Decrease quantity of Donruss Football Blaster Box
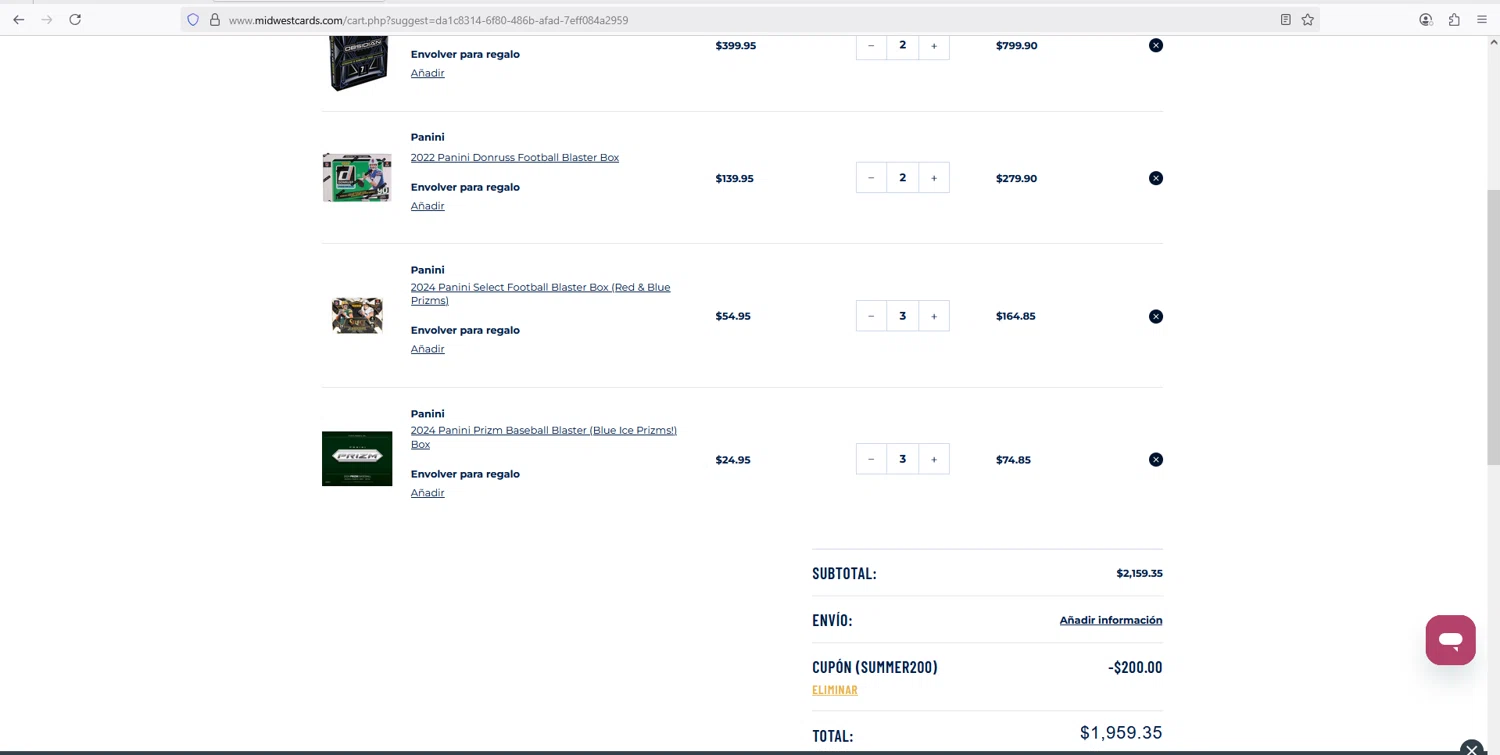The width and height of the screenshot is (1500, 755). [871, 178]
